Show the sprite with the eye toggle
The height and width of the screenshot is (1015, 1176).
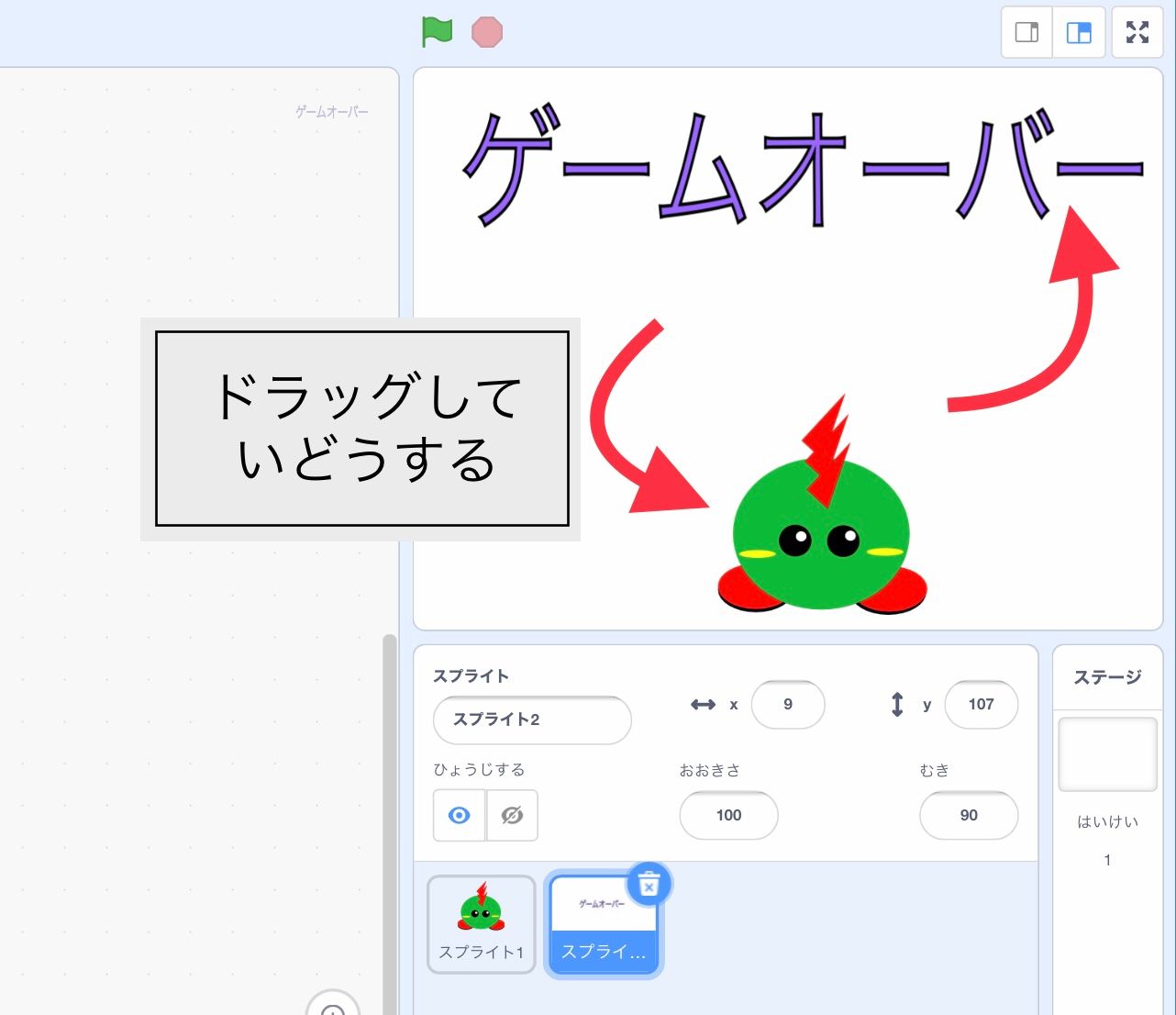[459, 815]
